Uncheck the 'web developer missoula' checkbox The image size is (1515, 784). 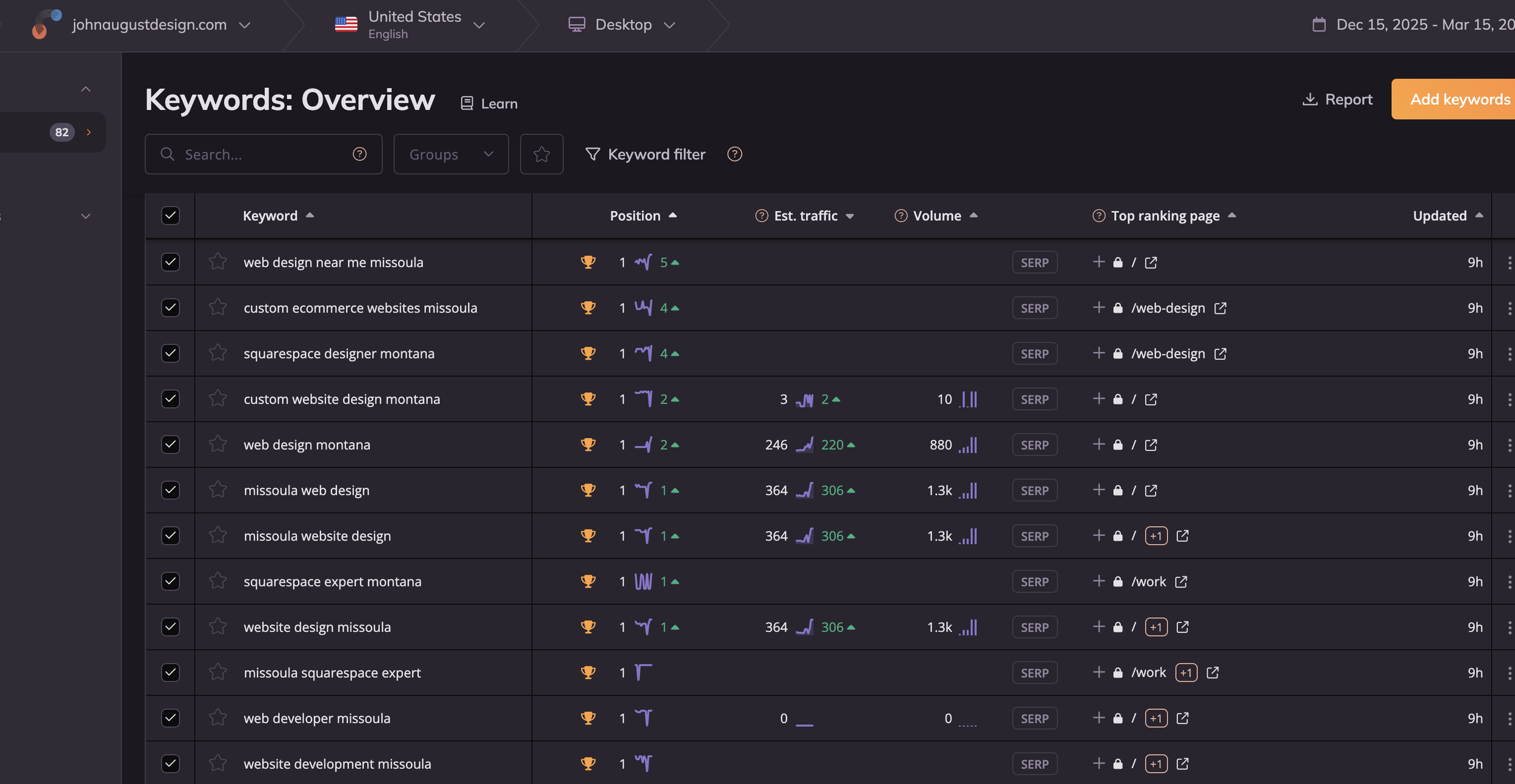[x=170, y=718]
